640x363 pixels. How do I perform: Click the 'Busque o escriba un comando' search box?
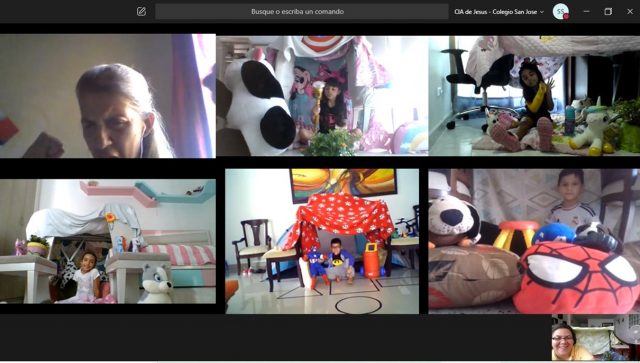[302, 11]
